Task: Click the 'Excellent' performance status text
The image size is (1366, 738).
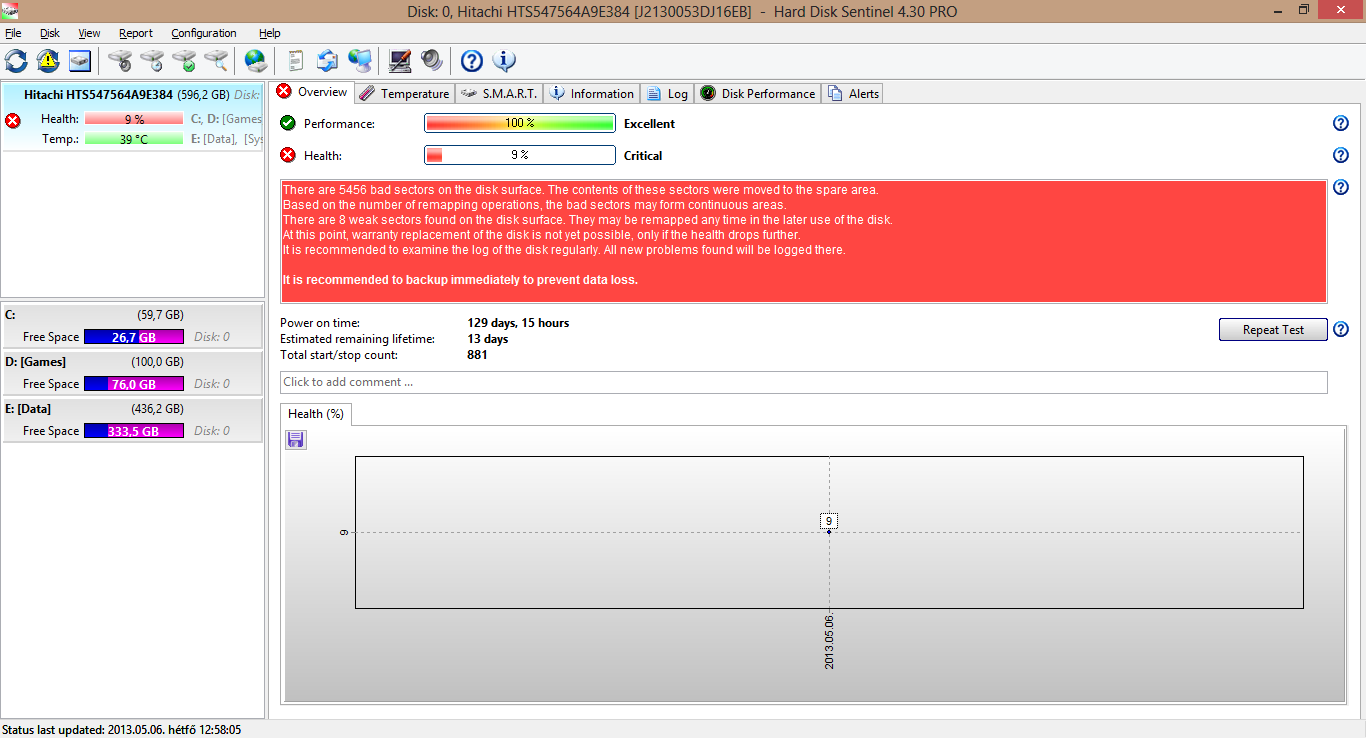Action: coord(649,124)
